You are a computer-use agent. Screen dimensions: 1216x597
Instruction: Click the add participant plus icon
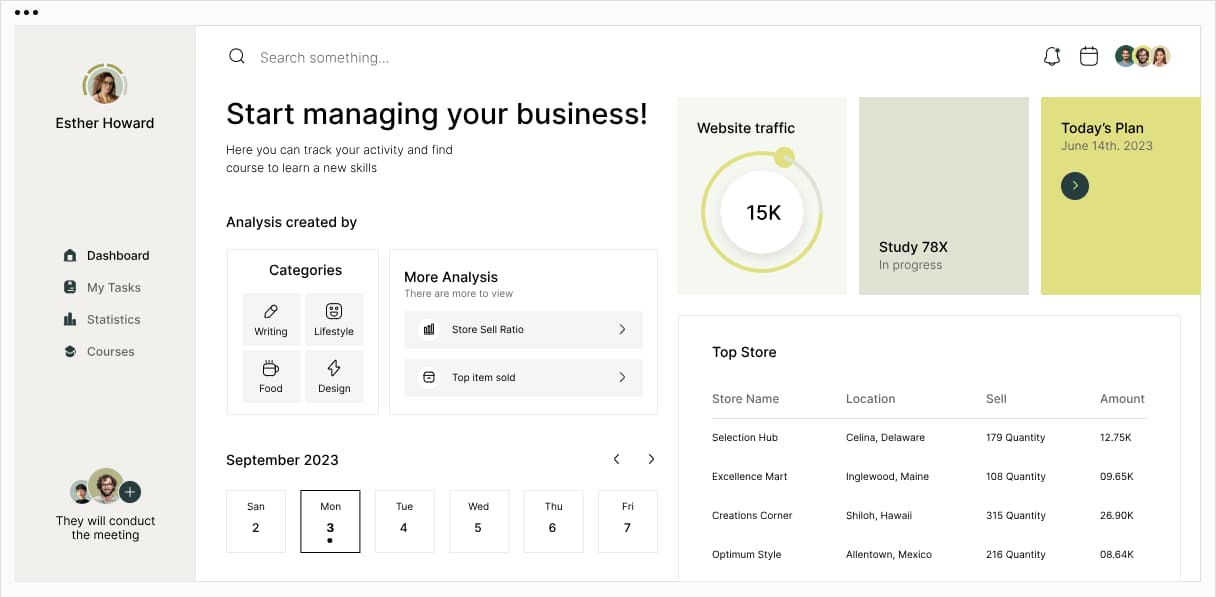[130, 492]
